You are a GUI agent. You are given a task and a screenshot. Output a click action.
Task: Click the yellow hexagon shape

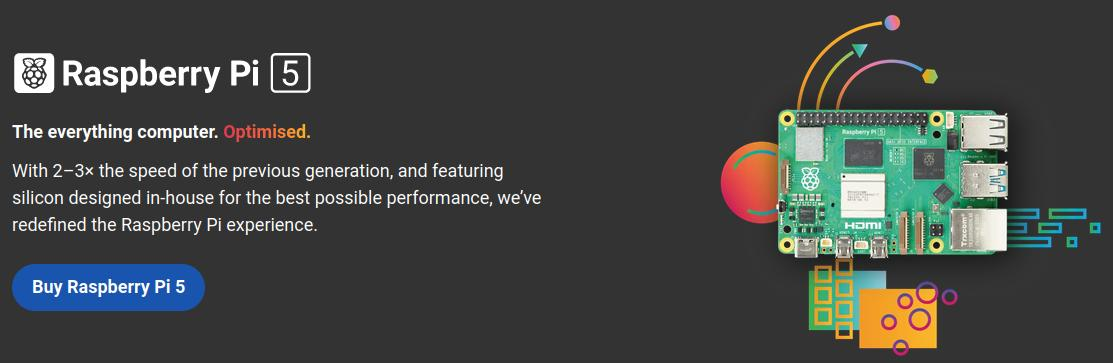point(930,76)
